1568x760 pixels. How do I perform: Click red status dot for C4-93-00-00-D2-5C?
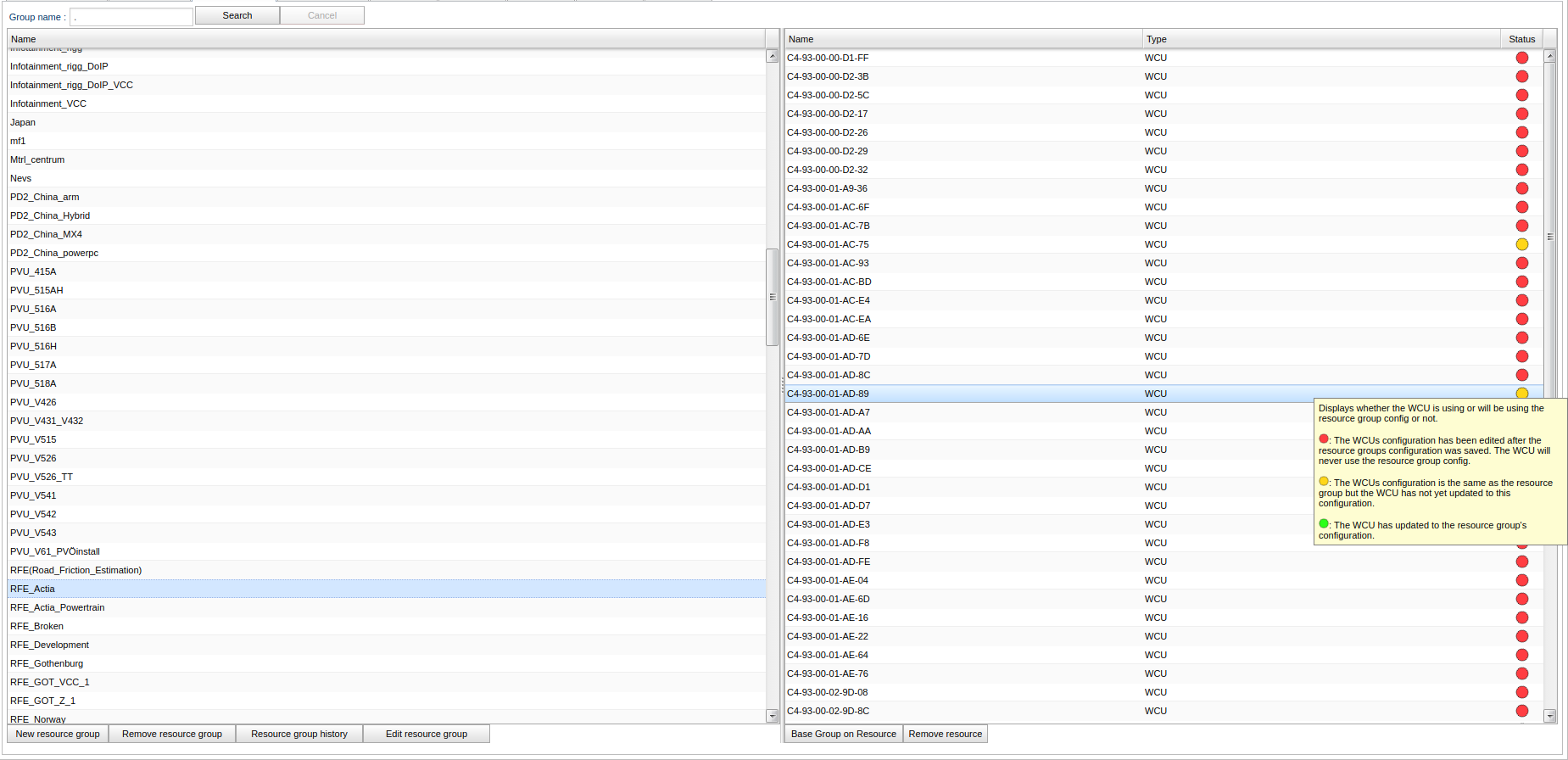[1521, 95]
